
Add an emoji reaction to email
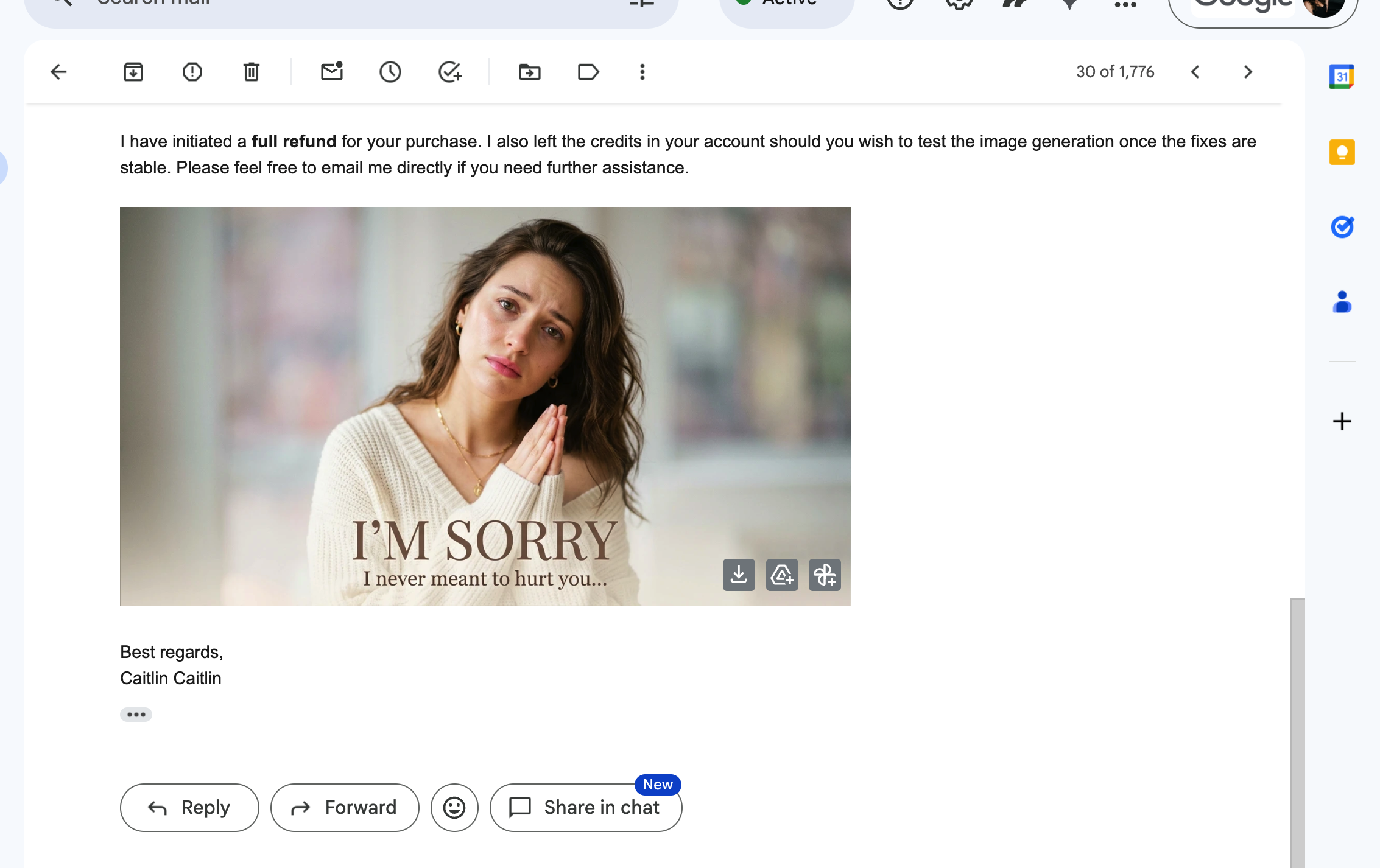(x=454, y=807)
